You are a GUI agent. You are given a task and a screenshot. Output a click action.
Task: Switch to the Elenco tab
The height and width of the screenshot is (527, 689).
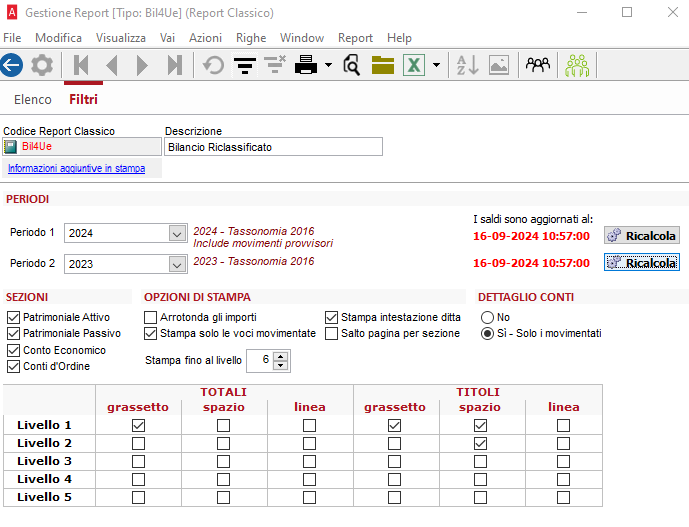coord(33,100)
